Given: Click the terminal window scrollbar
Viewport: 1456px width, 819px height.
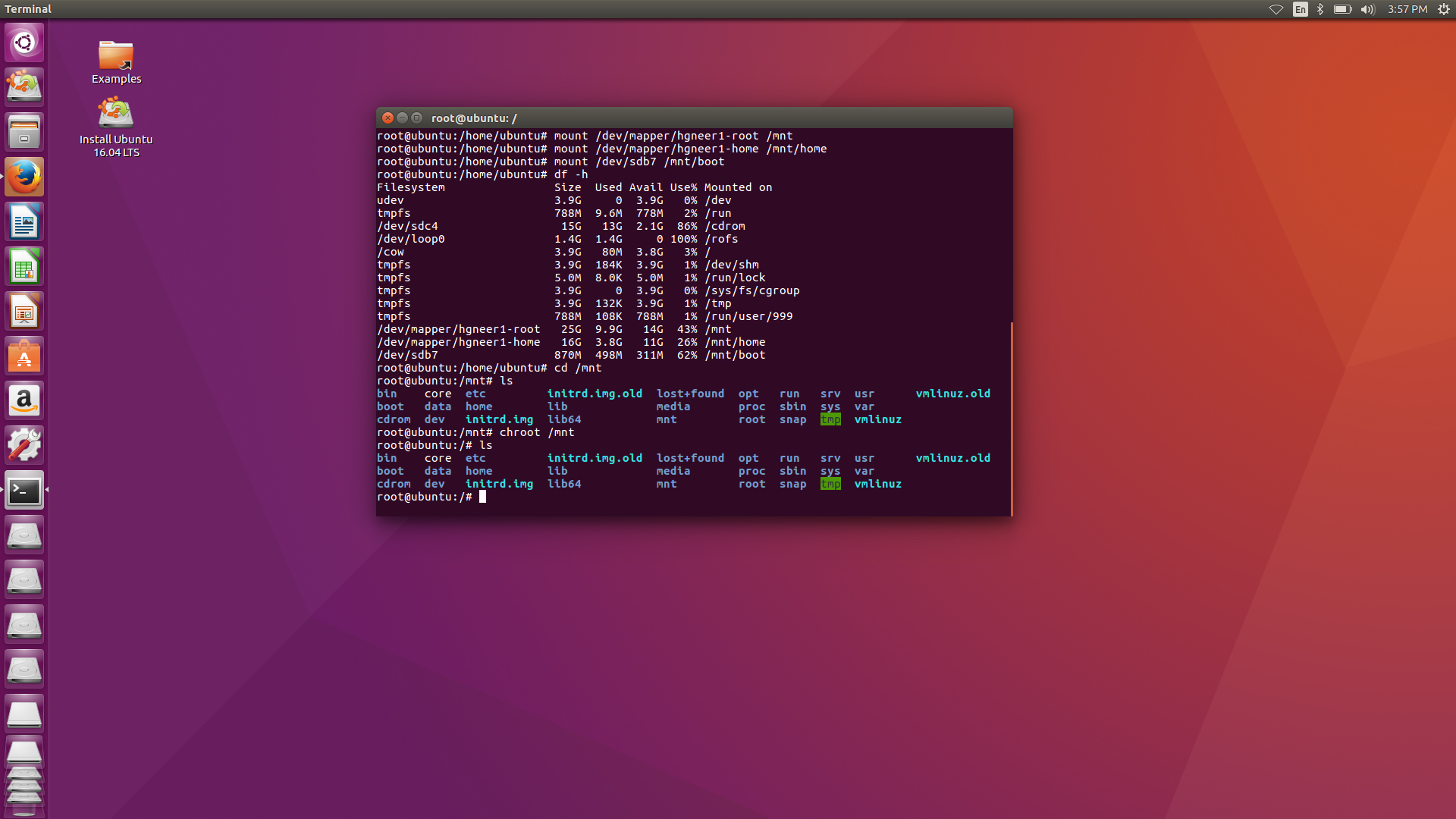Looking at the screenshot, I should point(1012,417).
